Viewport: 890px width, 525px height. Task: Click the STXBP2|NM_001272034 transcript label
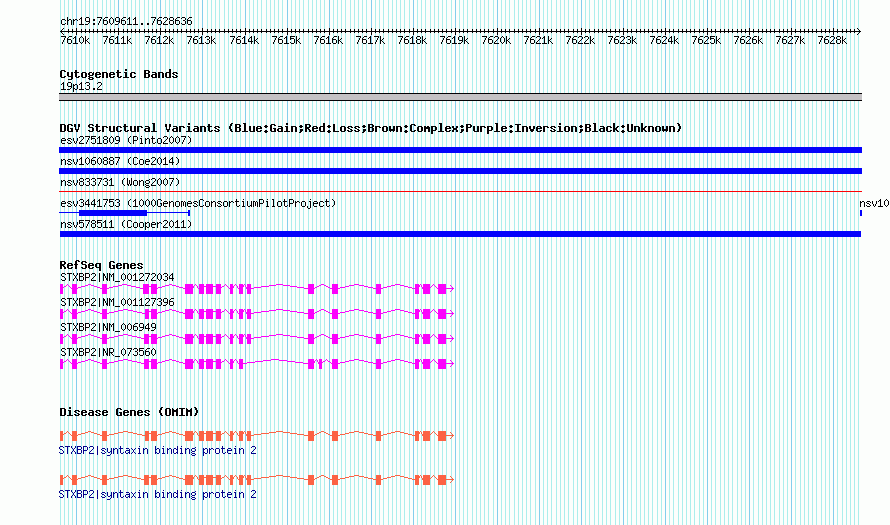117,278
